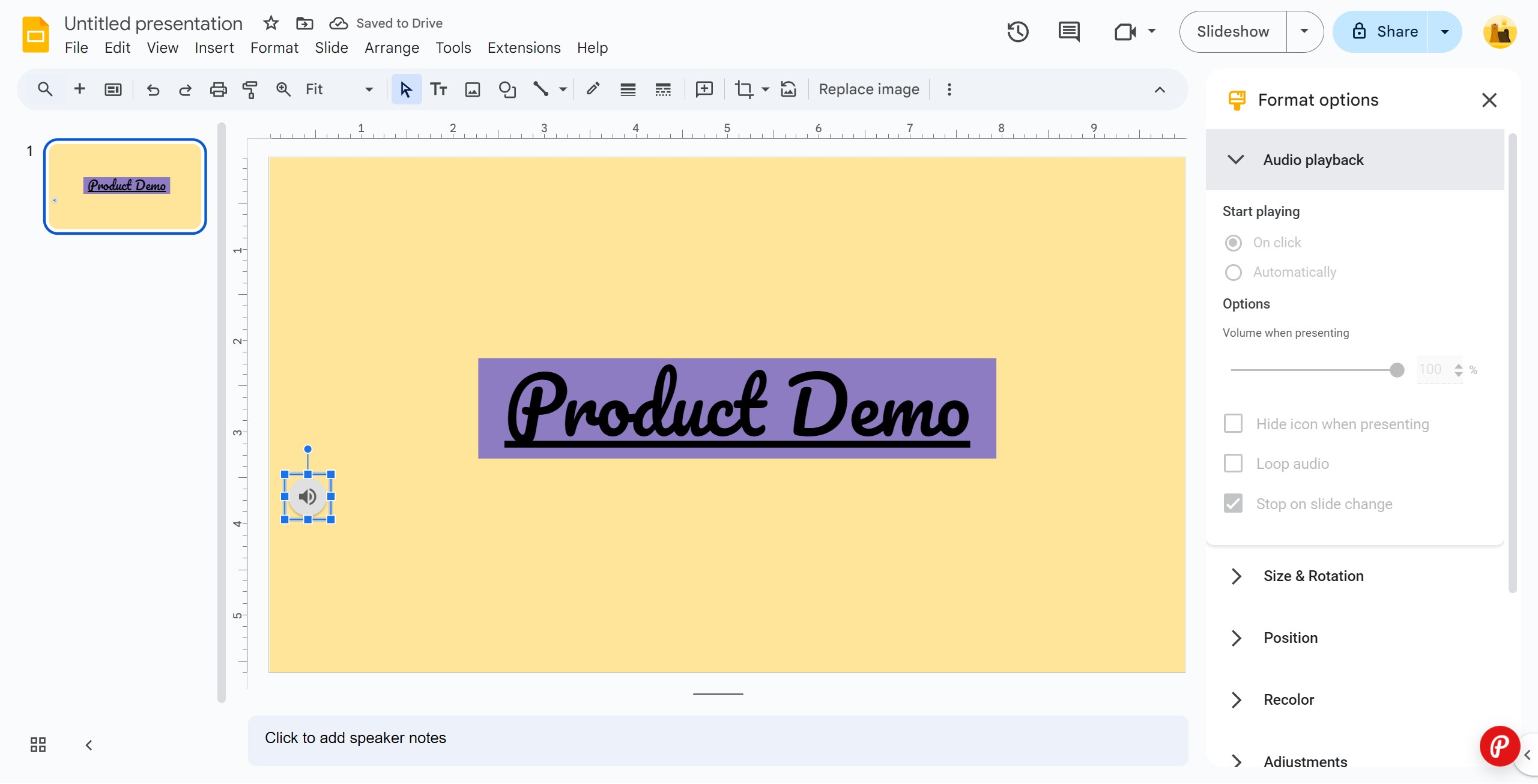Open the crop shape dropdown arrow
1538x784 pixels.
(x=765, y=89)
